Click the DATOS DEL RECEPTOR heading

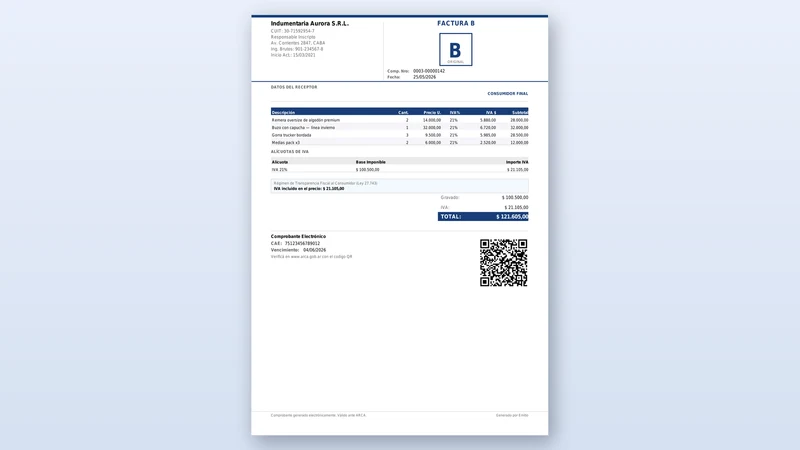[294, 87]
